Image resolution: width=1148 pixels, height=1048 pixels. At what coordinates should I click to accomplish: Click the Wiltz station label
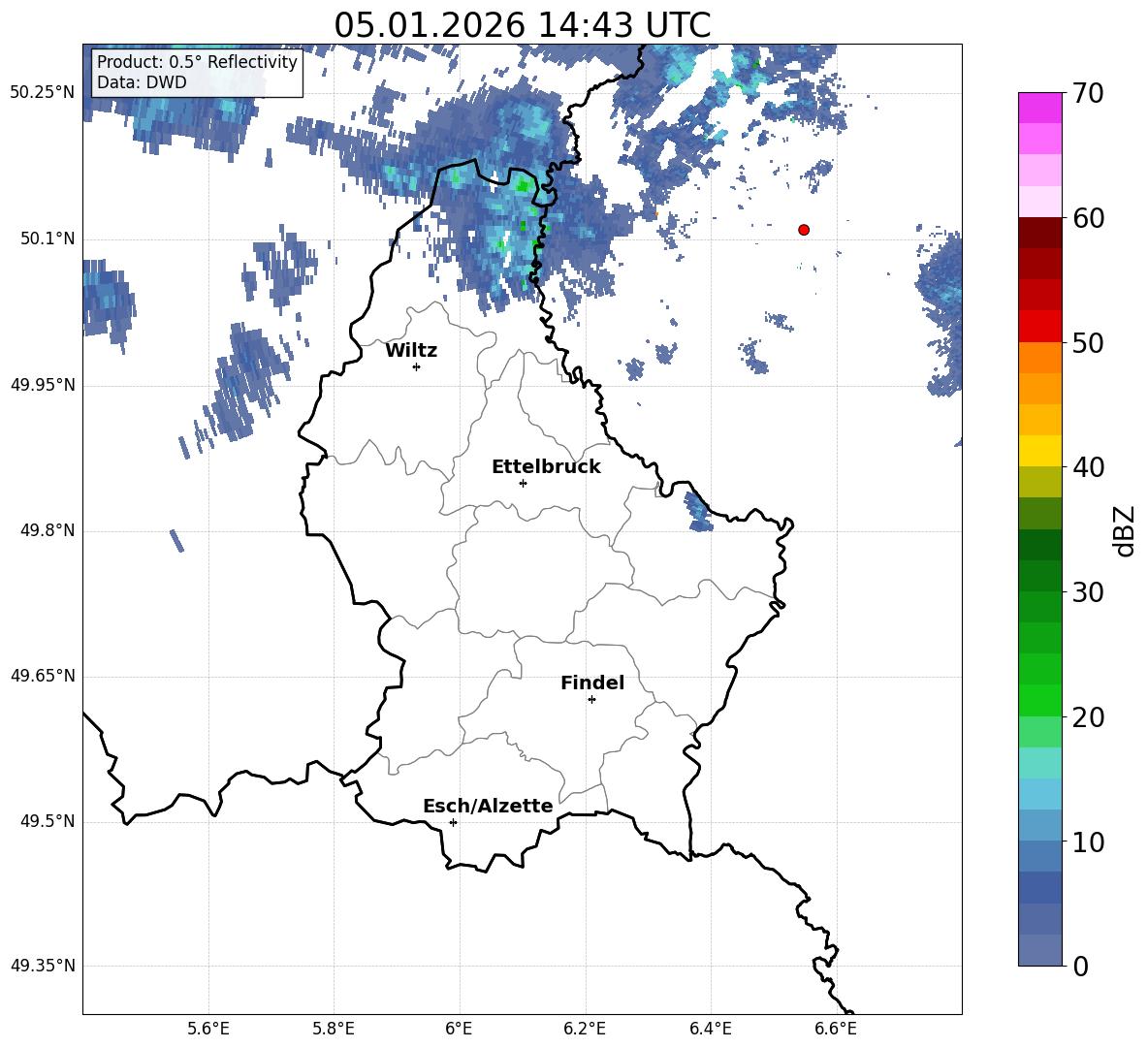[x=411, y=351]
